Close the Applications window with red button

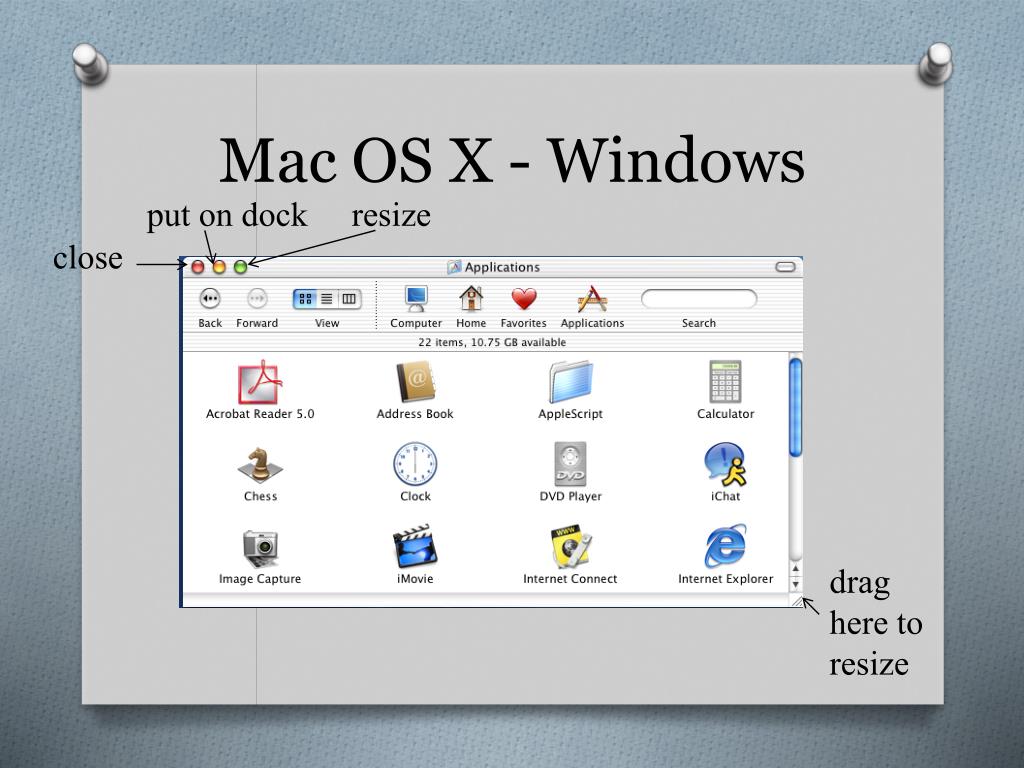click(x=198, y=267)
